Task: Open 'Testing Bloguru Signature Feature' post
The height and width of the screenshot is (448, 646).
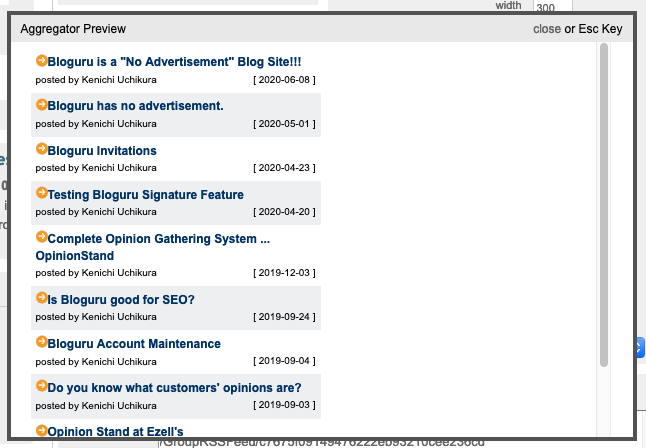Action: [x=146, y=195]
